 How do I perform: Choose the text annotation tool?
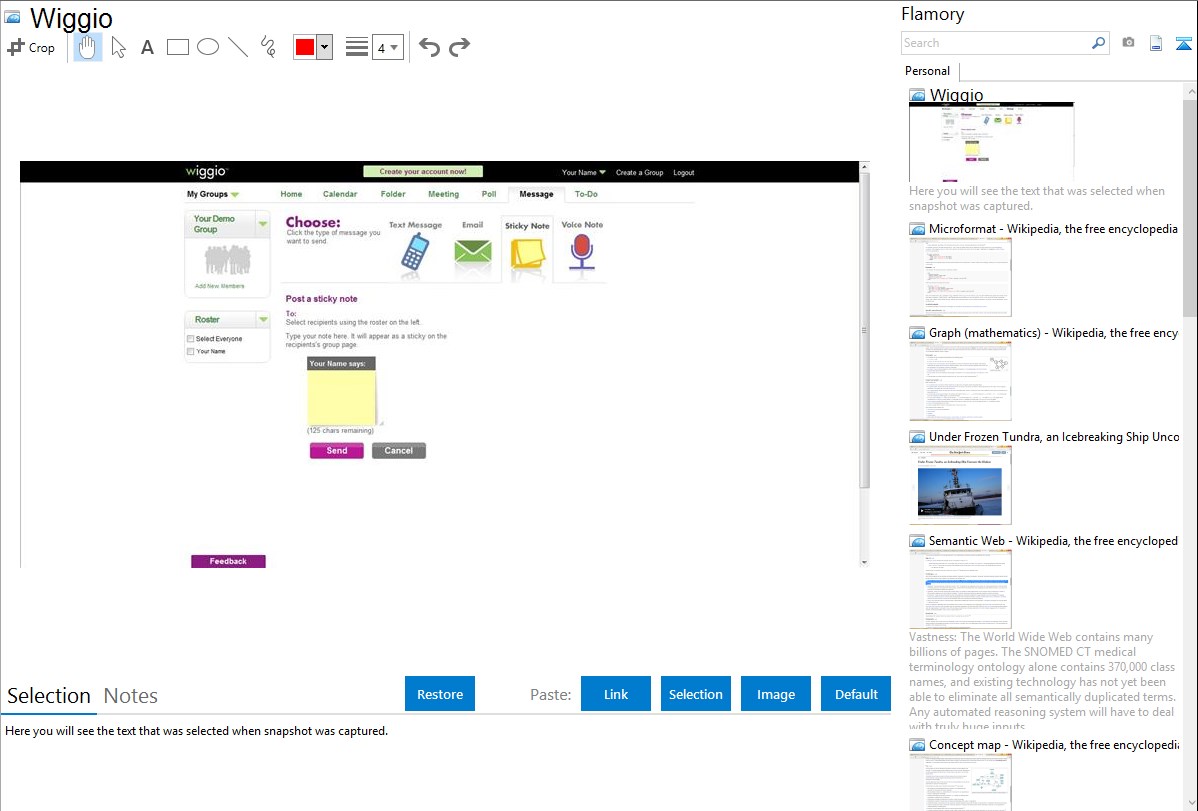pyautogui.click(x=147, y=47)
